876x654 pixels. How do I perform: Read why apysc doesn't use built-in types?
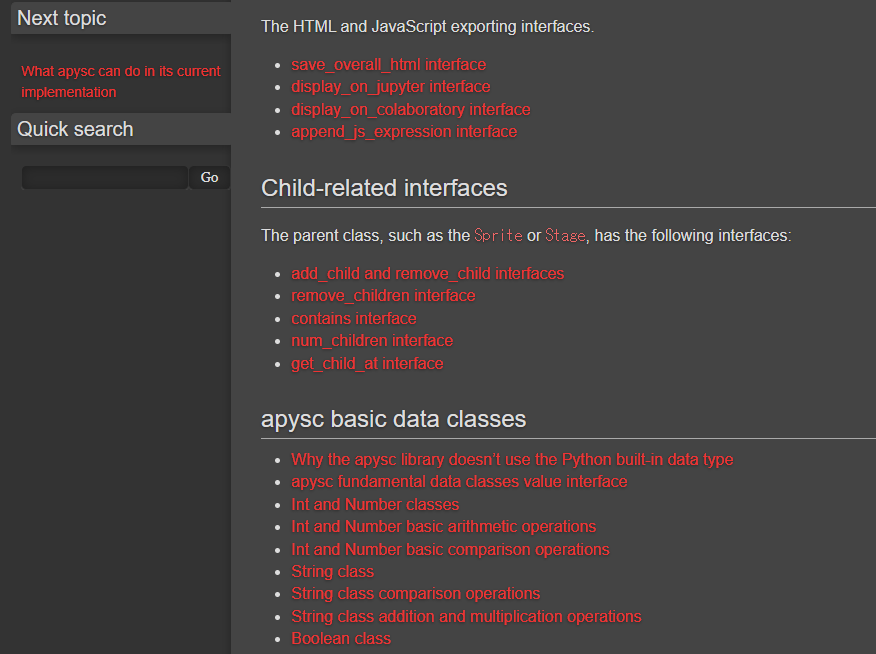pos(512,459)
